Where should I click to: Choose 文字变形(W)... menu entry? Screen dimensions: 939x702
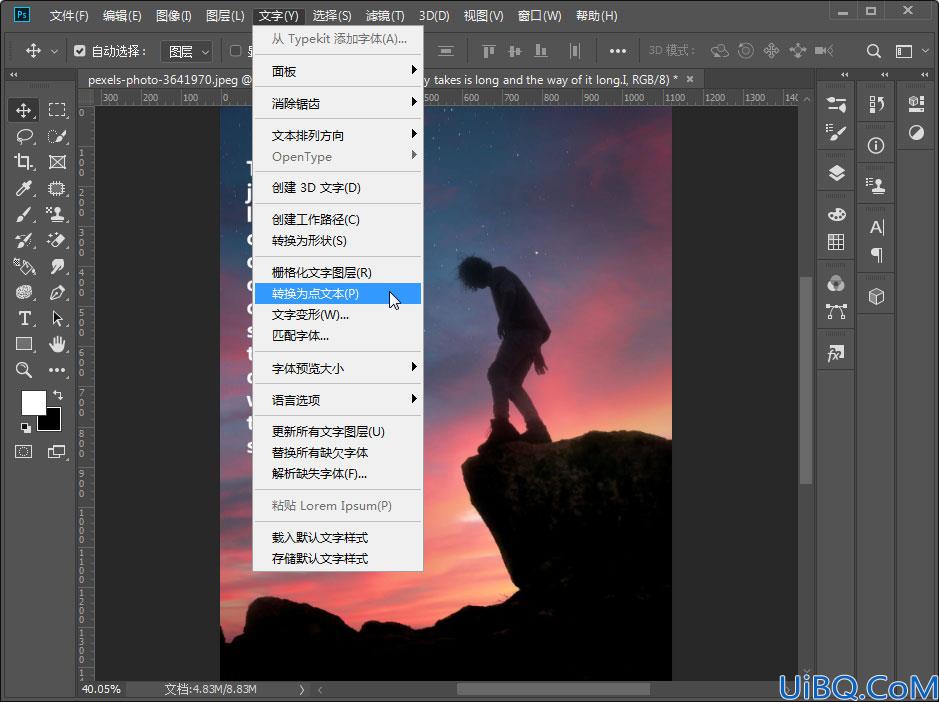338,314
